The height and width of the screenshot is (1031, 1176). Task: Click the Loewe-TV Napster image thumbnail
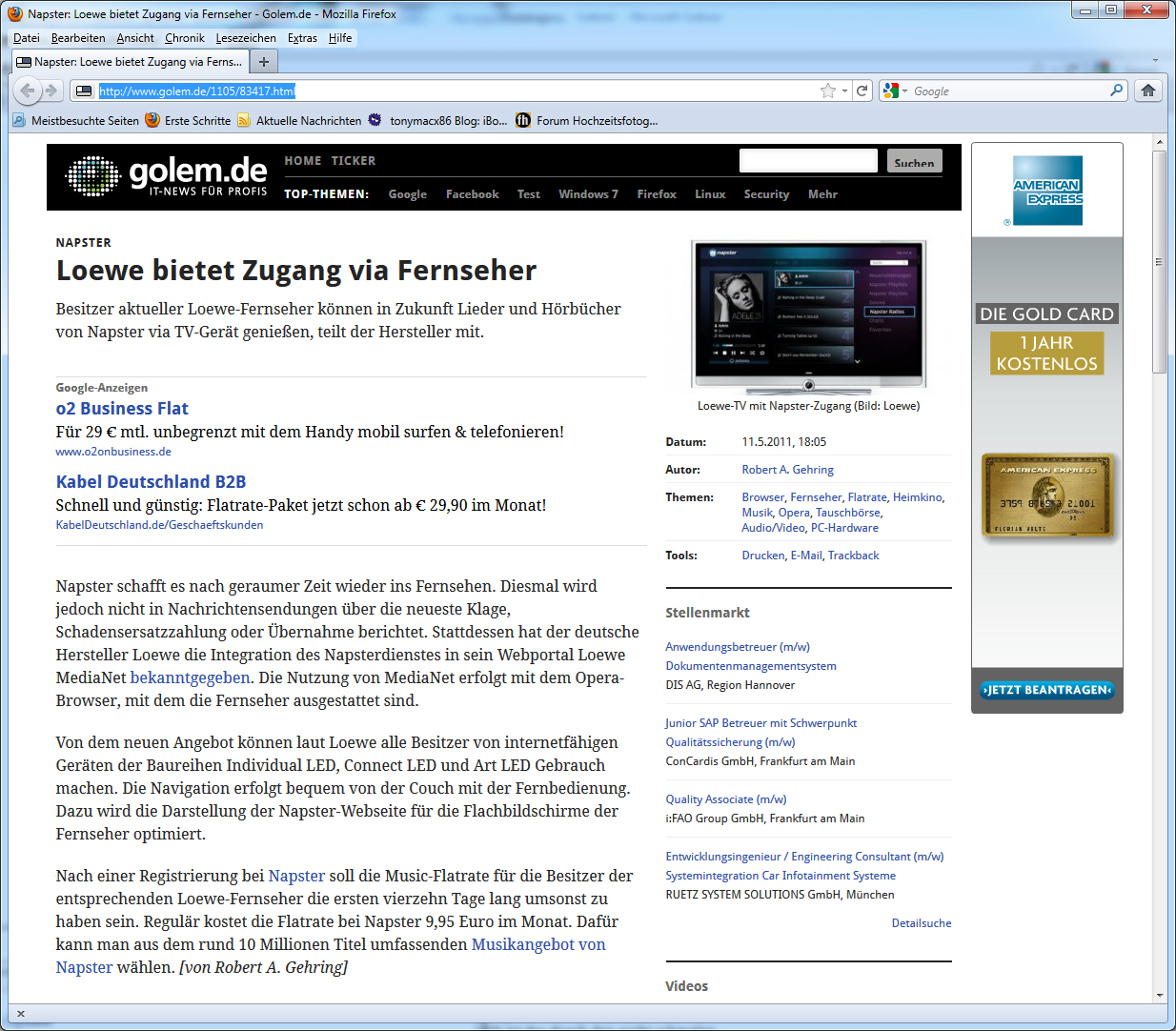(808, 317)
